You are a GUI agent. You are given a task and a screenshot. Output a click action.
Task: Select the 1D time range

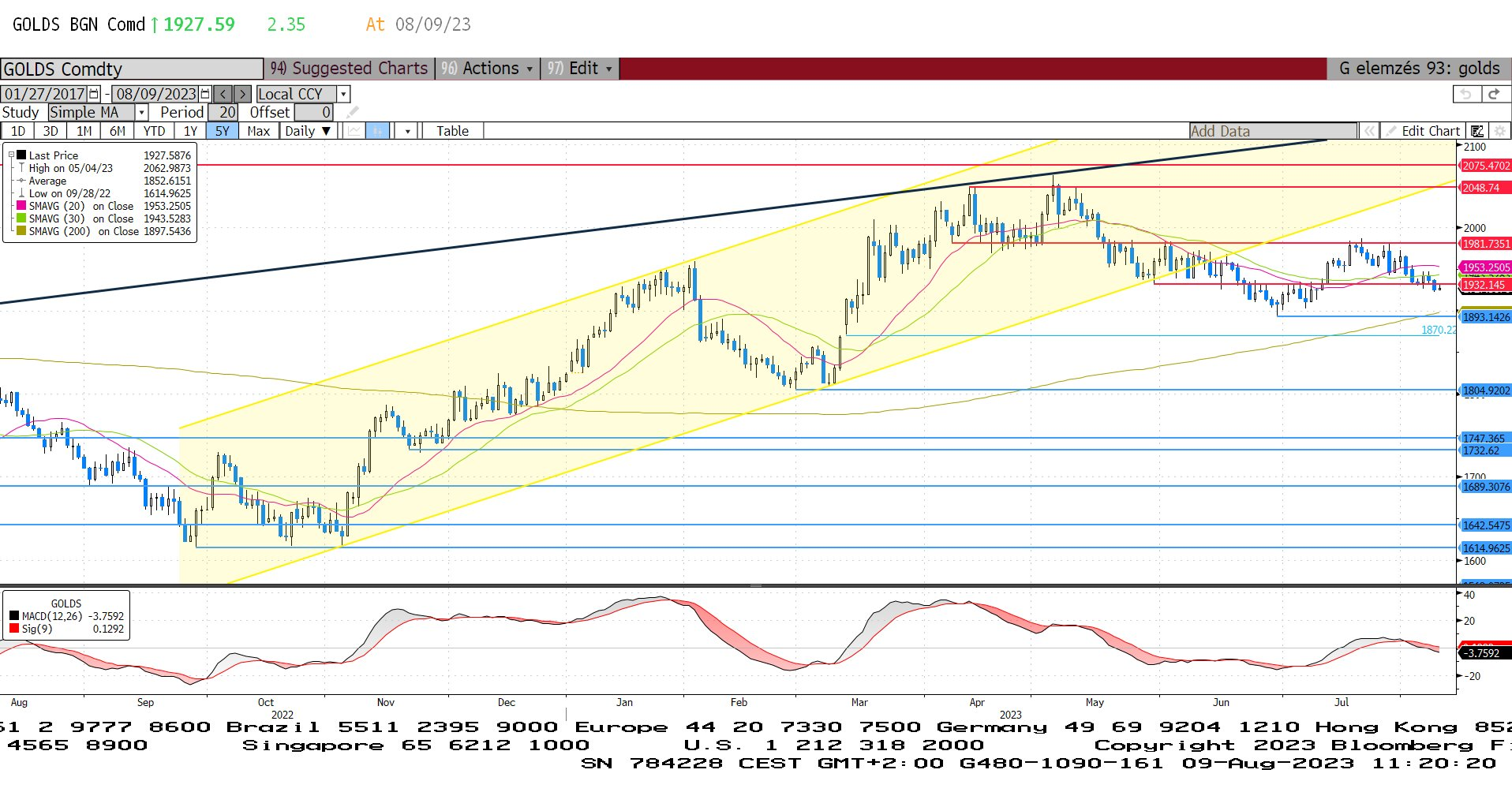click(18, 131)
